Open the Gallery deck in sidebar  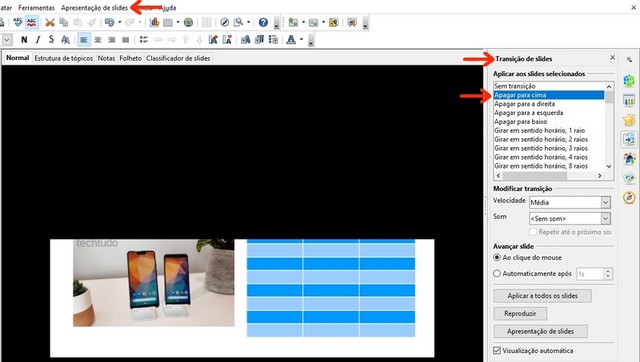629,178
